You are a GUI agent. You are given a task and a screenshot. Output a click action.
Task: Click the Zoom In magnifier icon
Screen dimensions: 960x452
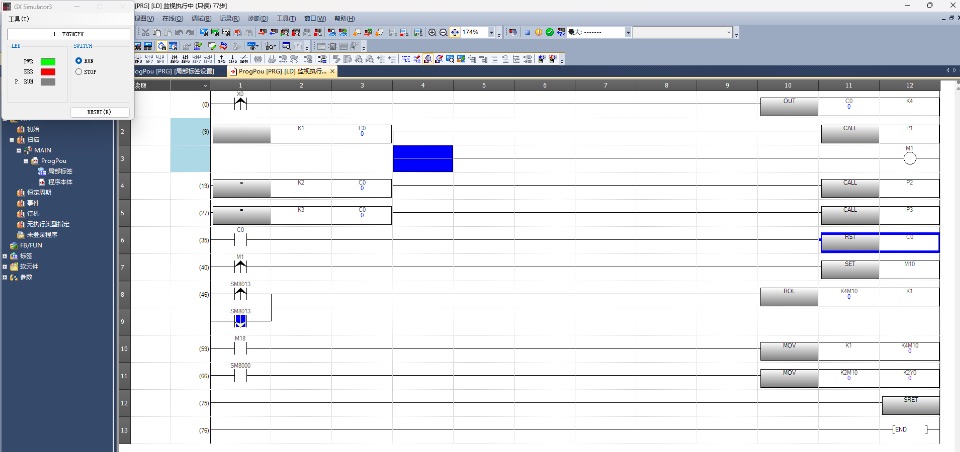pos(432,32)
